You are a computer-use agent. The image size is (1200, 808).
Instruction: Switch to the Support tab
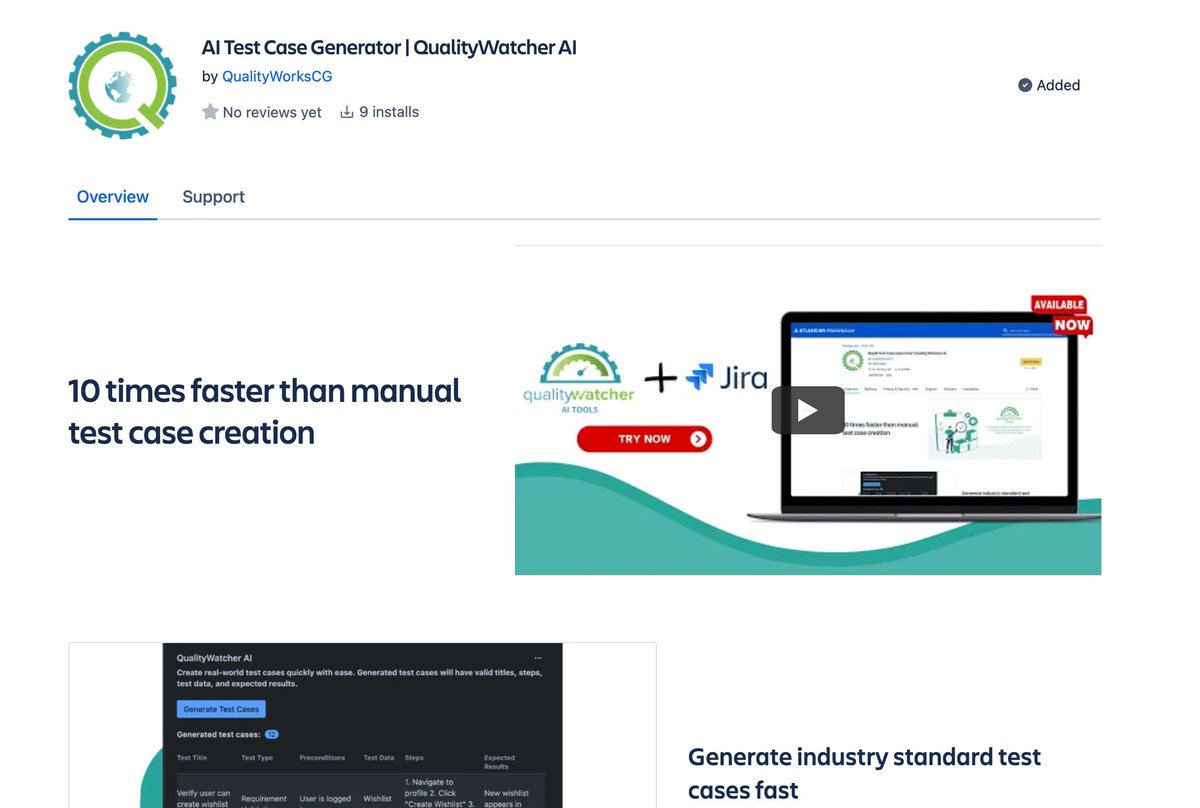point(213,196)
